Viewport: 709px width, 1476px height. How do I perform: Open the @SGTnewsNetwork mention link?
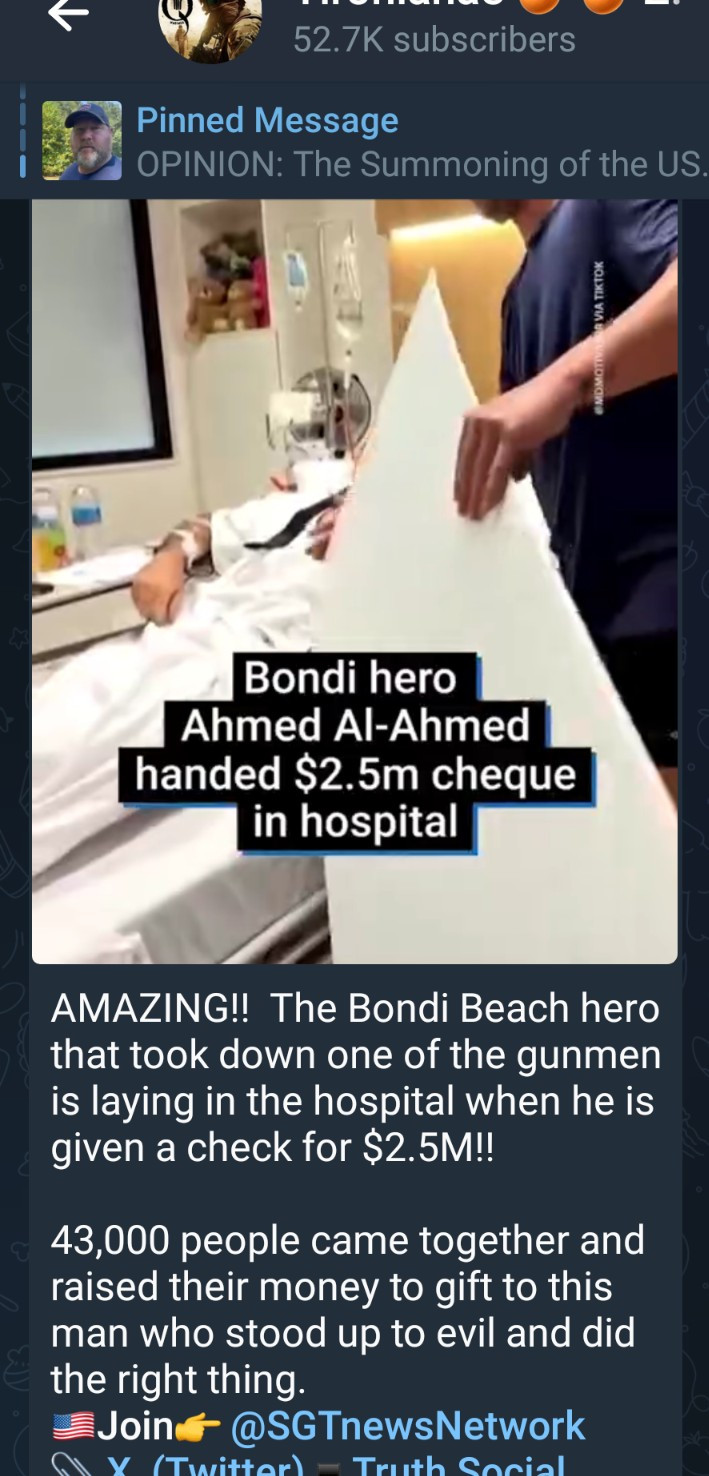click(x=408, y=1426)
